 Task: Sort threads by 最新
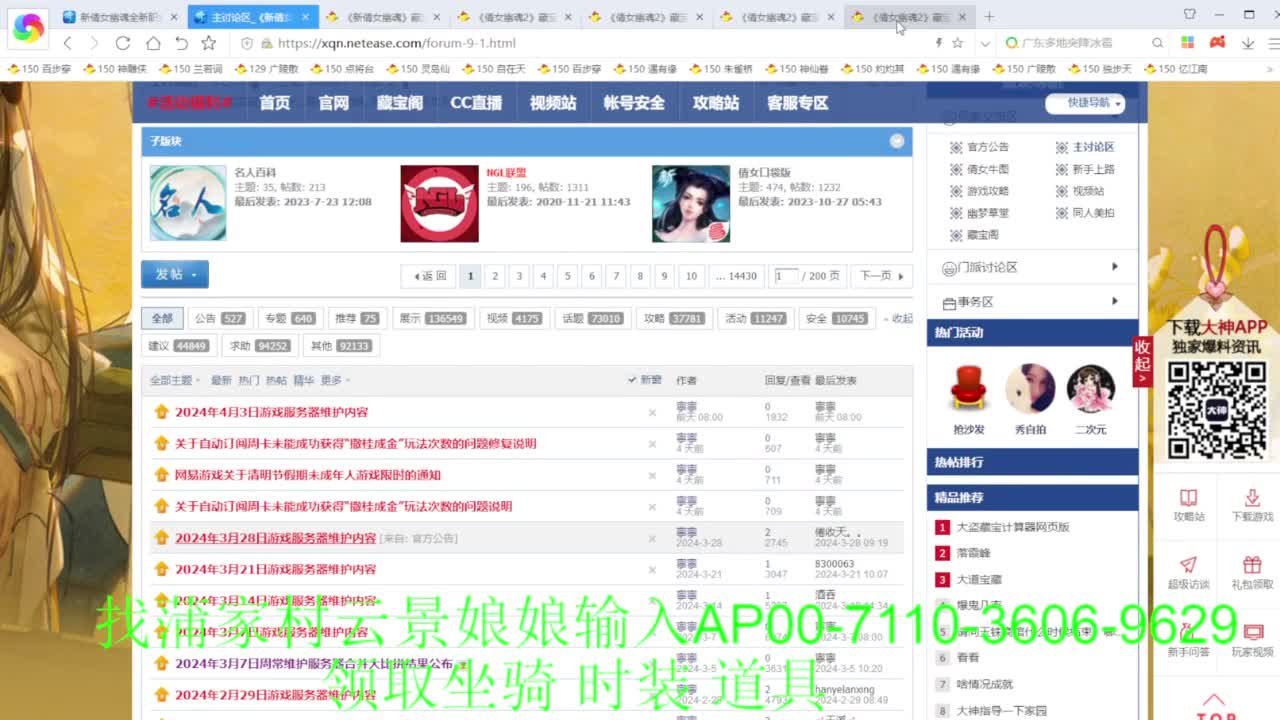point(221,380)
